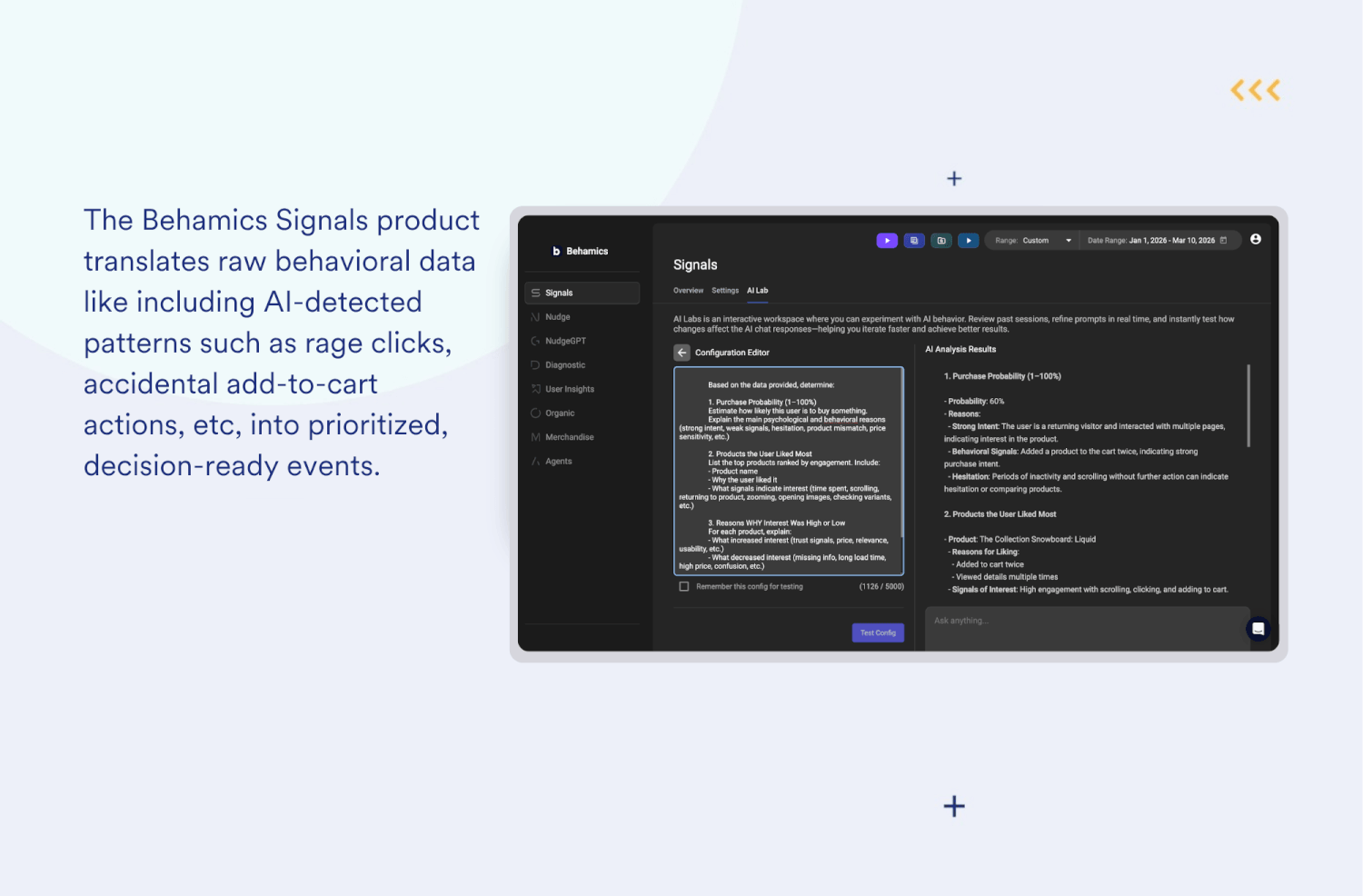Expand the Range Custom dropdown
This screenshot has width=1363, height=896.
[x=1033, y=241]
